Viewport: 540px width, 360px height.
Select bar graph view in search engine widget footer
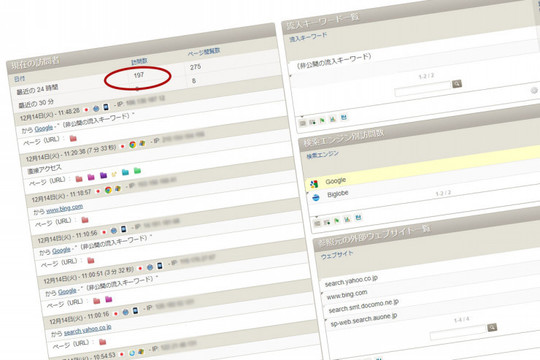tap(347, 219)
